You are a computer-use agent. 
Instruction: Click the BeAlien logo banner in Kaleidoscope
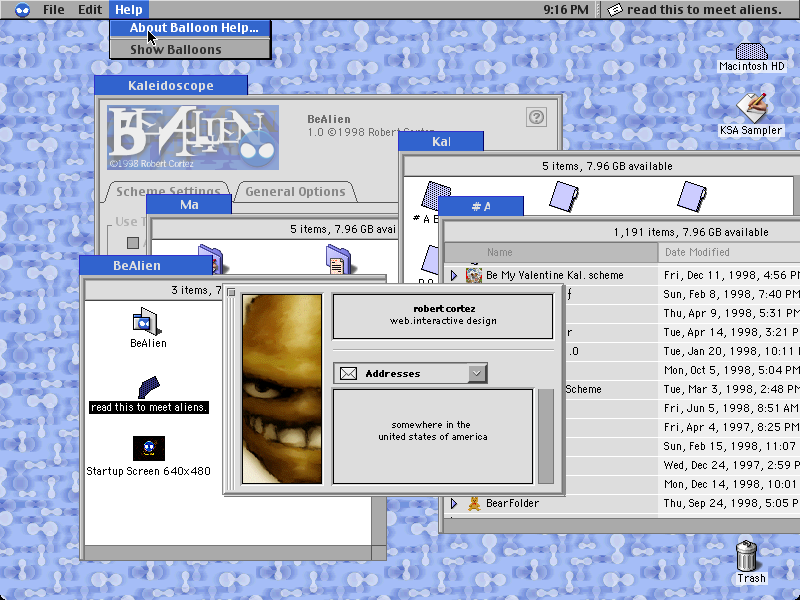[193, 138]
